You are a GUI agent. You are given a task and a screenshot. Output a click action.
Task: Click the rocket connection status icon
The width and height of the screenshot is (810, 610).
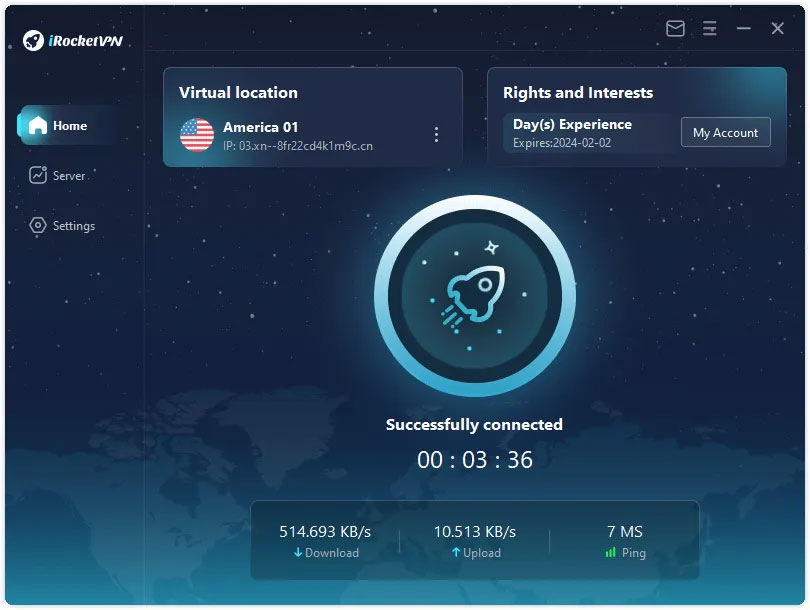(476, 297)
